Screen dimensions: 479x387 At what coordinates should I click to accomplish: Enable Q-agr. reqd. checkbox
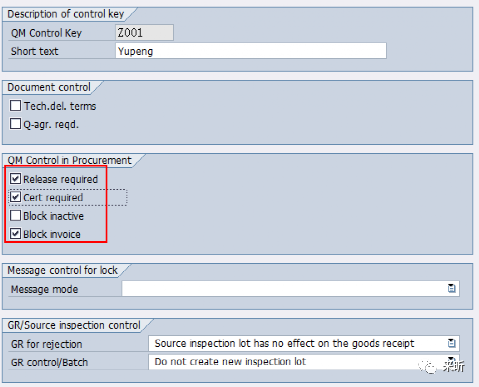pos(15,124)
